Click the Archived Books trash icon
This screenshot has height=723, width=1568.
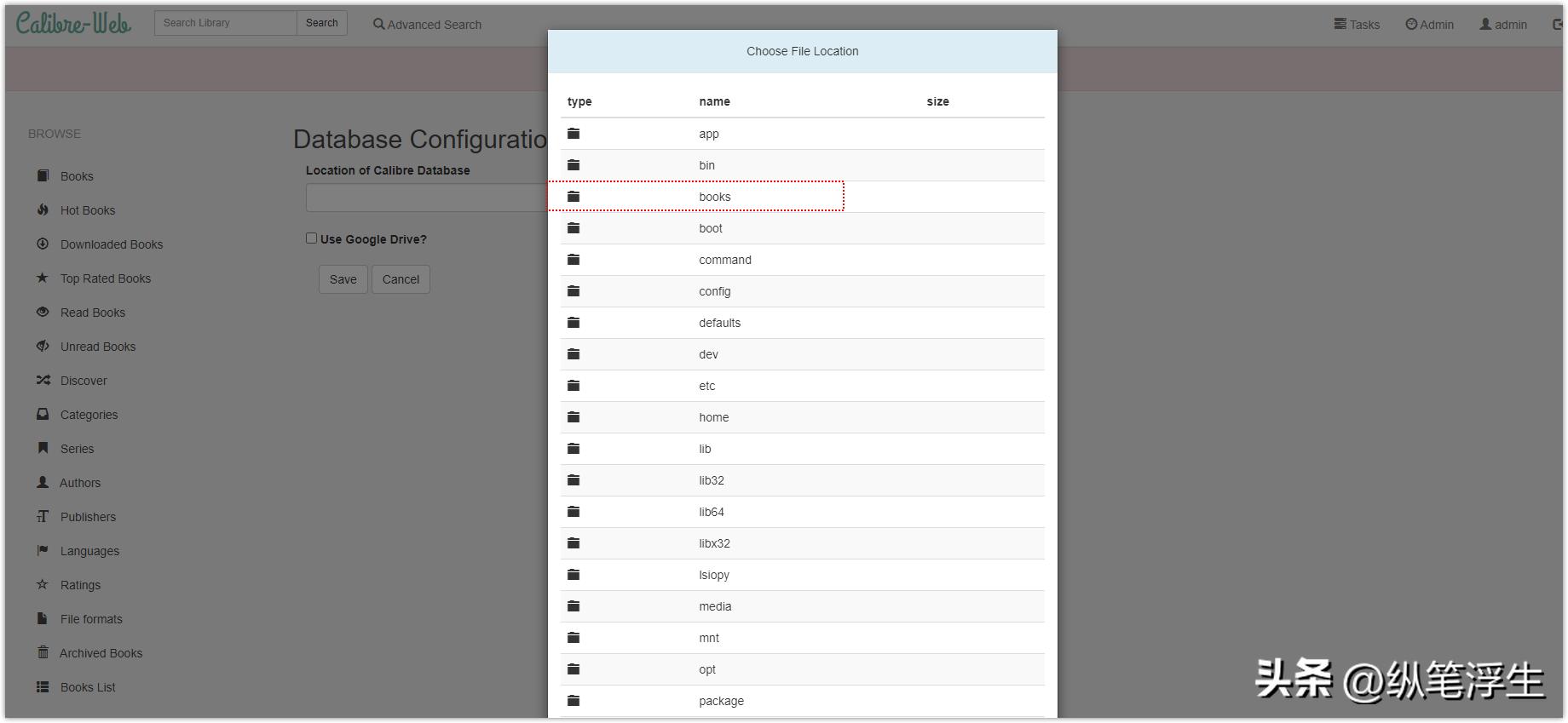(43, 652)
